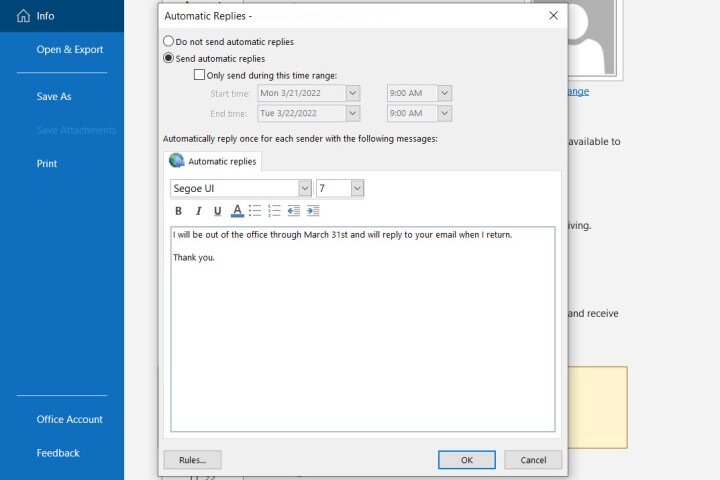Choose Save As in sidebar
This screenshot has height=480, width=720.
tap(54, 96)
